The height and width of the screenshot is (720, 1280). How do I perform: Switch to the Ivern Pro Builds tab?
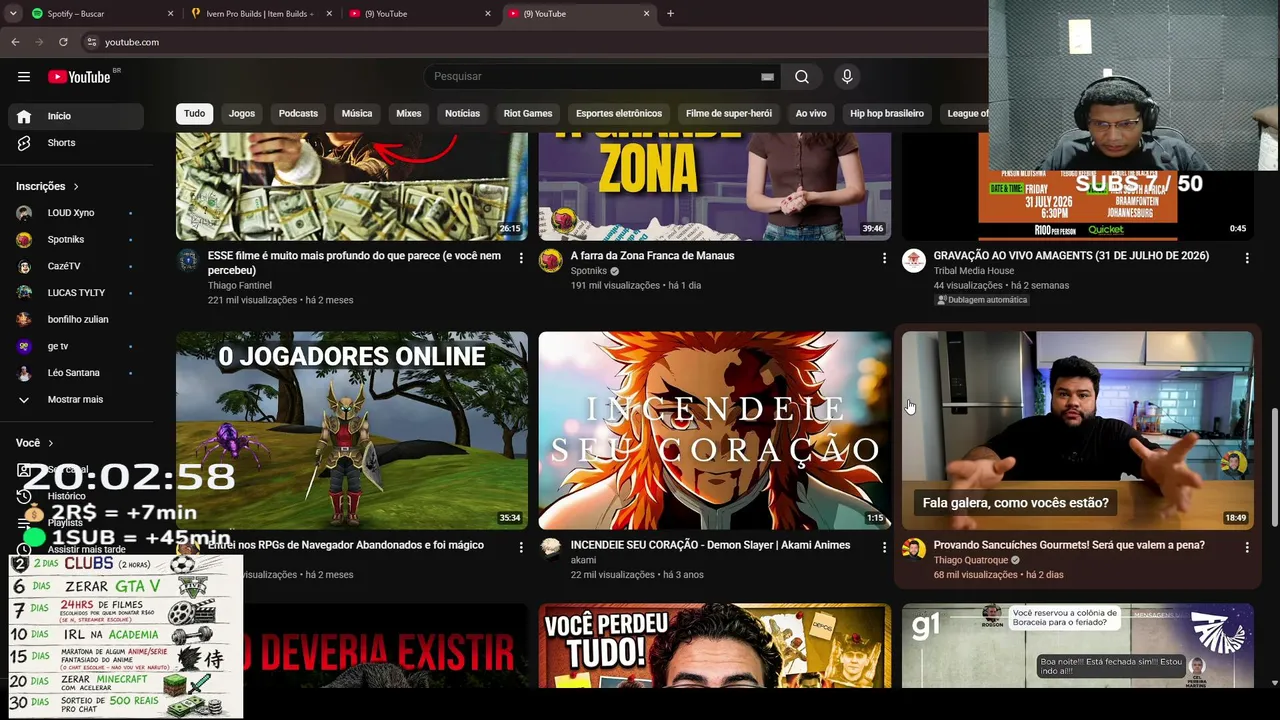coord(262,14)
